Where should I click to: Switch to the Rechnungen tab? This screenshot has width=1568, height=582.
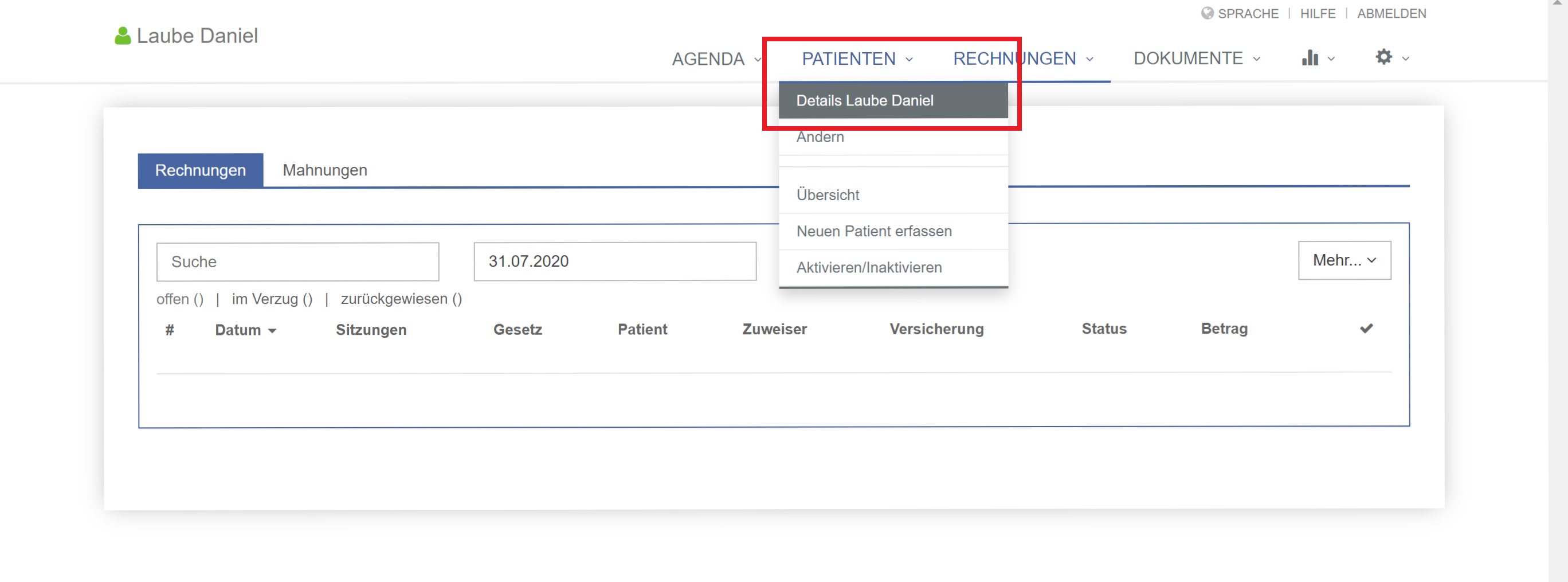200,170
